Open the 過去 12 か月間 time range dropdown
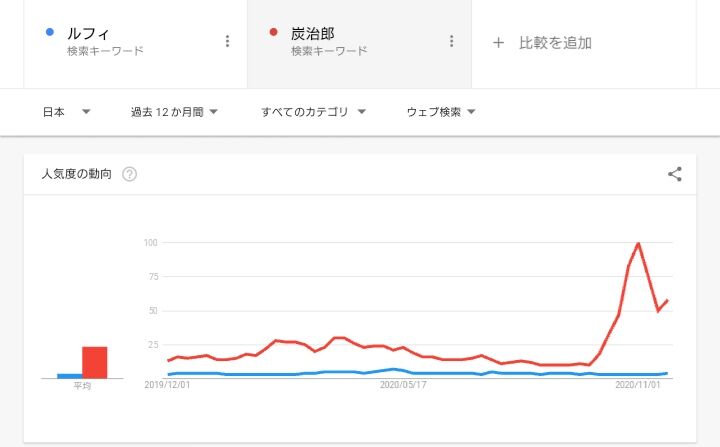The width and height of the screenshot is (720, 447). (x=174, y=112)
